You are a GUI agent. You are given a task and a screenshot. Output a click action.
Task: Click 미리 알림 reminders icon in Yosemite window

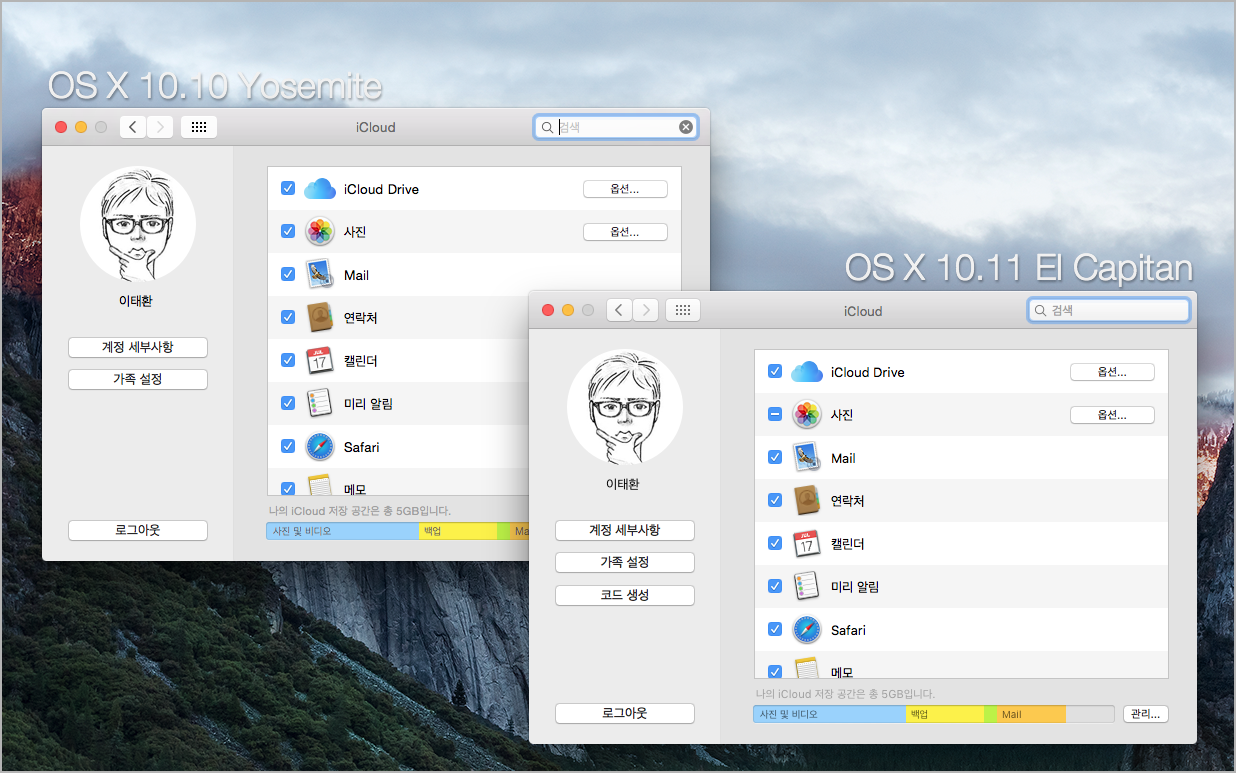pos(319,403)
